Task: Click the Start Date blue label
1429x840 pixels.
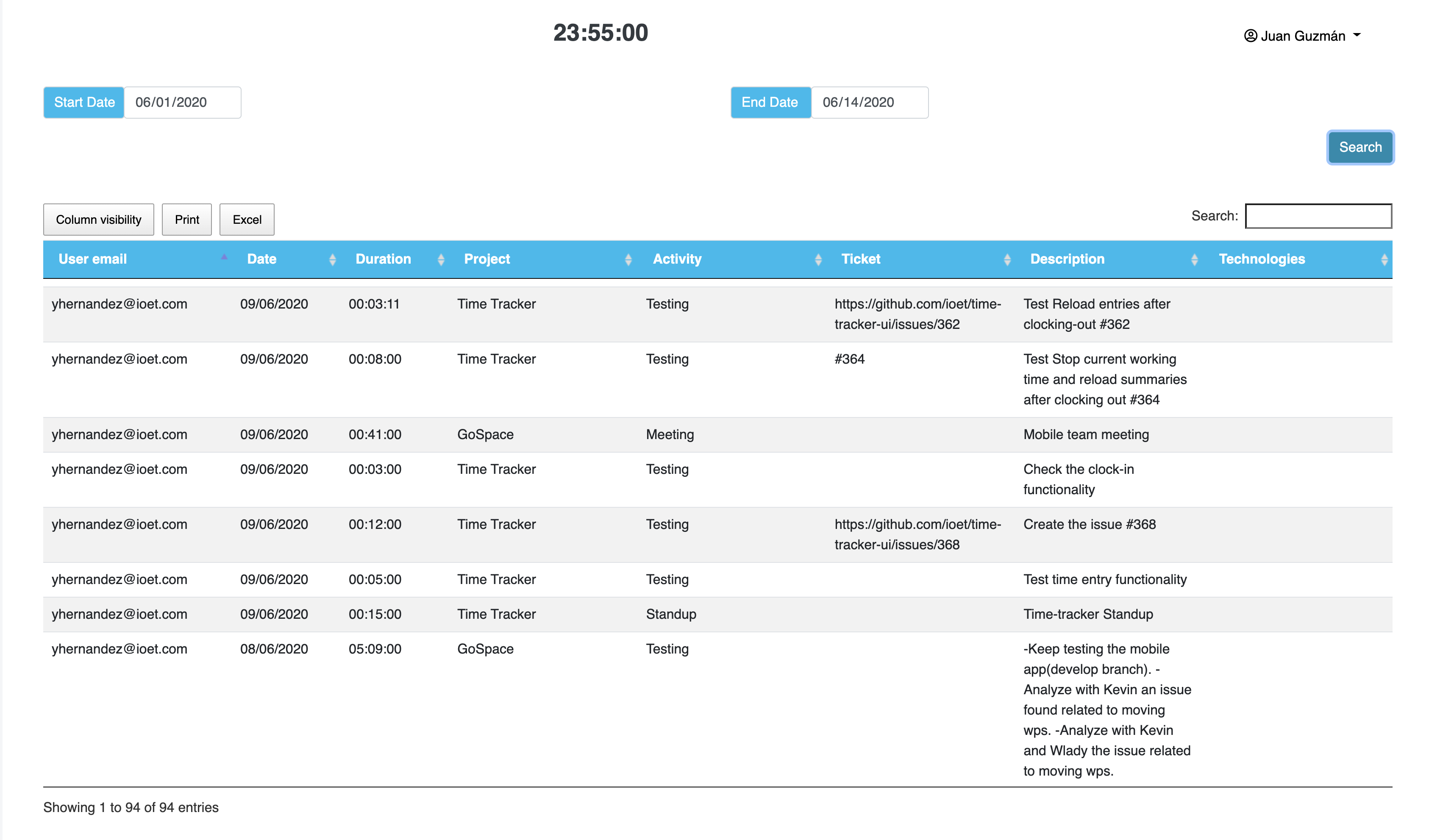Action: [x=84, y=103]
